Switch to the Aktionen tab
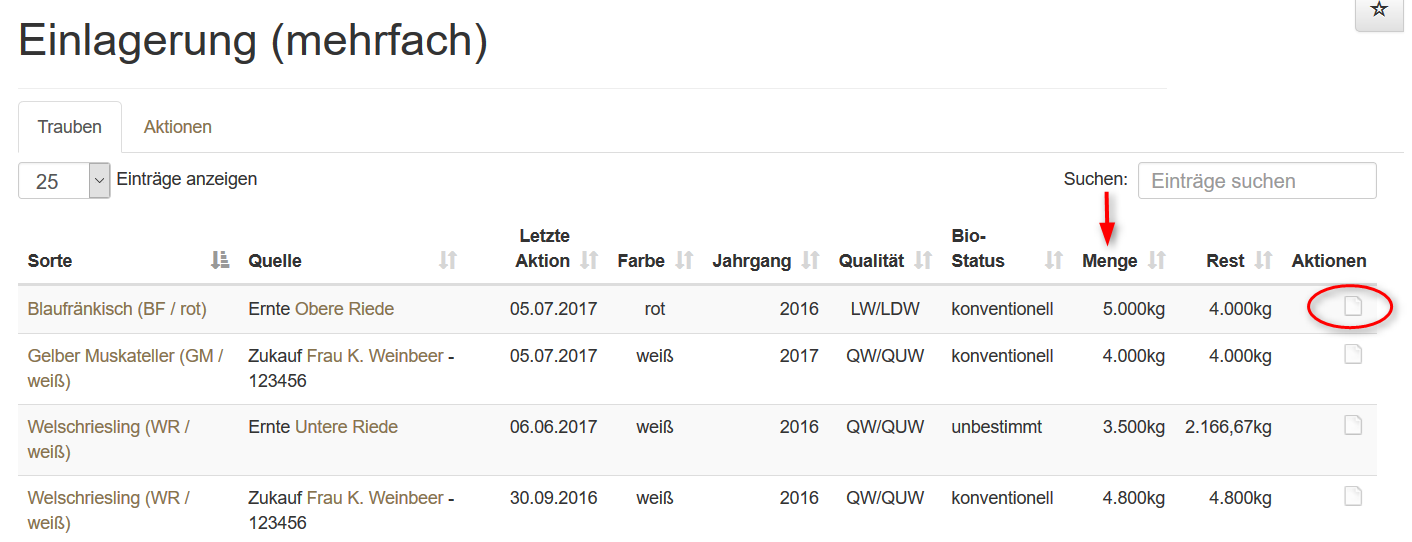Viewport: 1412px width, 542px height. (177, 127)
